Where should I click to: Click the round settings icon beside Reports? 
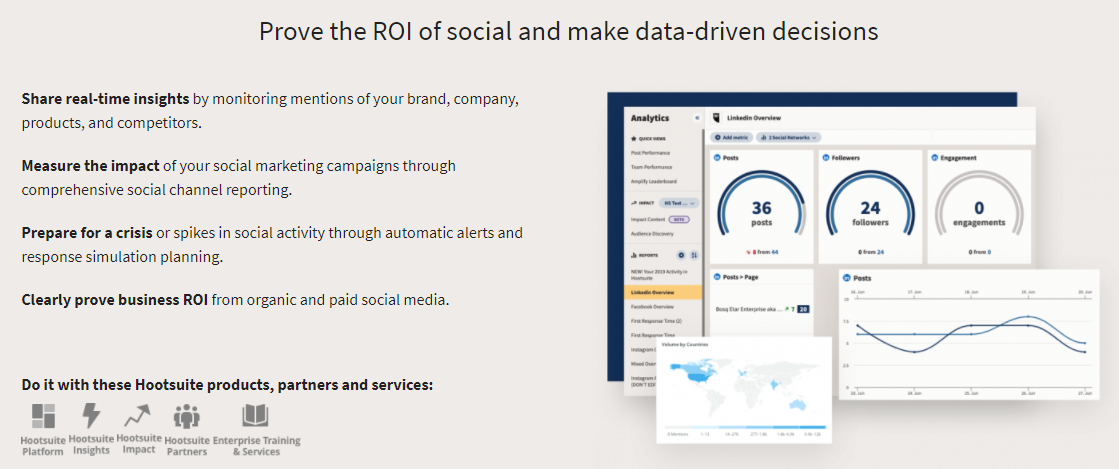(681, 255)
